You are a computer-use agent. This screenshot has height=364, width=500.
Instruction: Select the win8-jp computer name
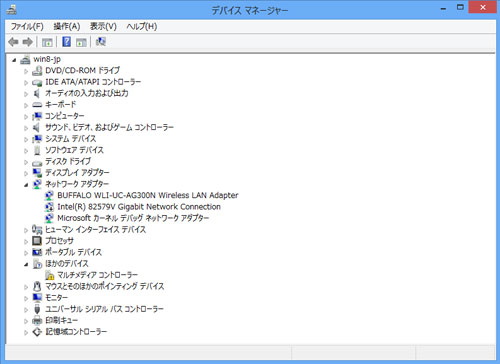pos(47,59)
